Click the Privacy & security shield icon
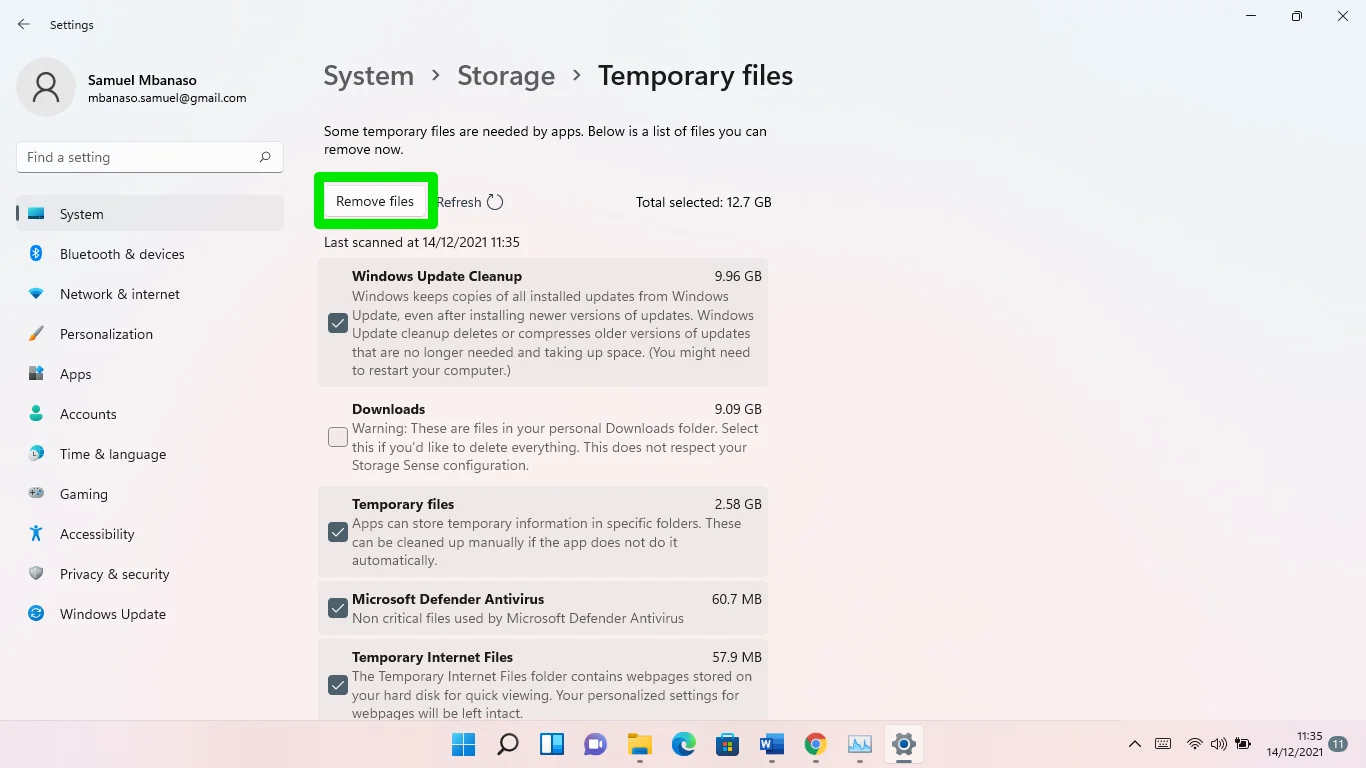 coord(36,574)
